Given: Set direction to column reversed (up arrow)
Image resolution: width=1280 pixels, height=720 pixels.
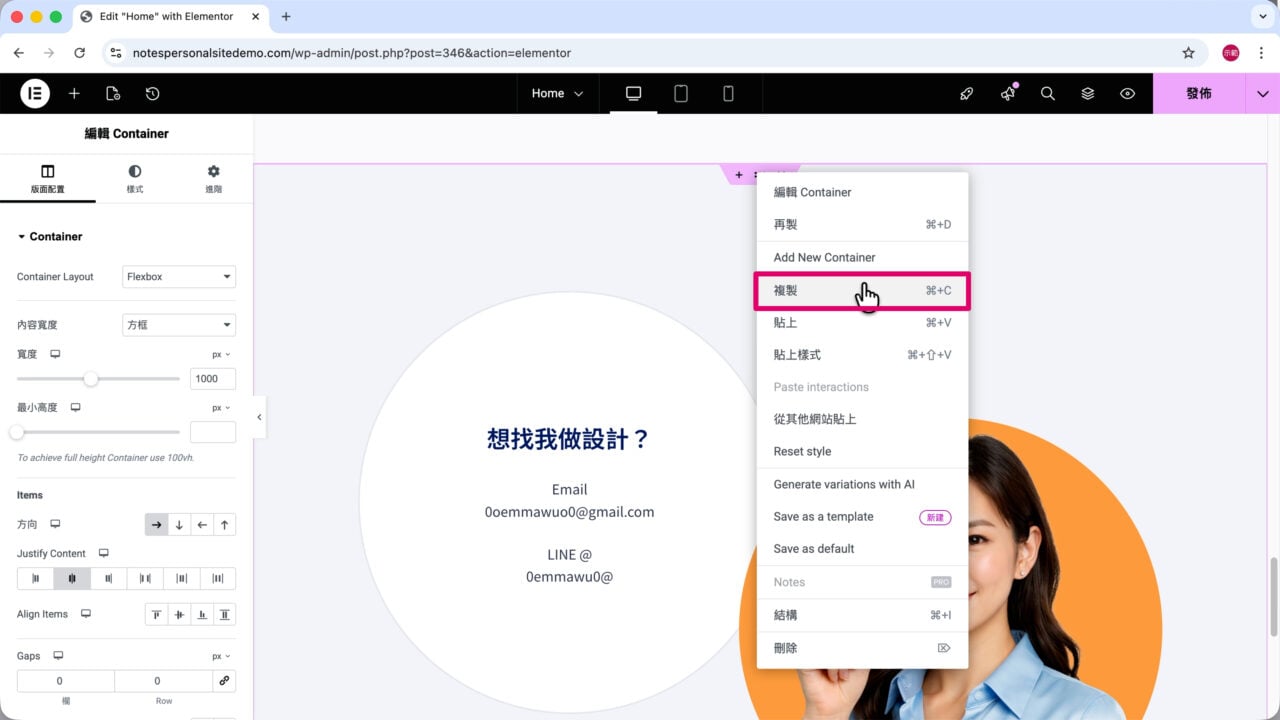Looking at the screenshot, I should (225, 524).
